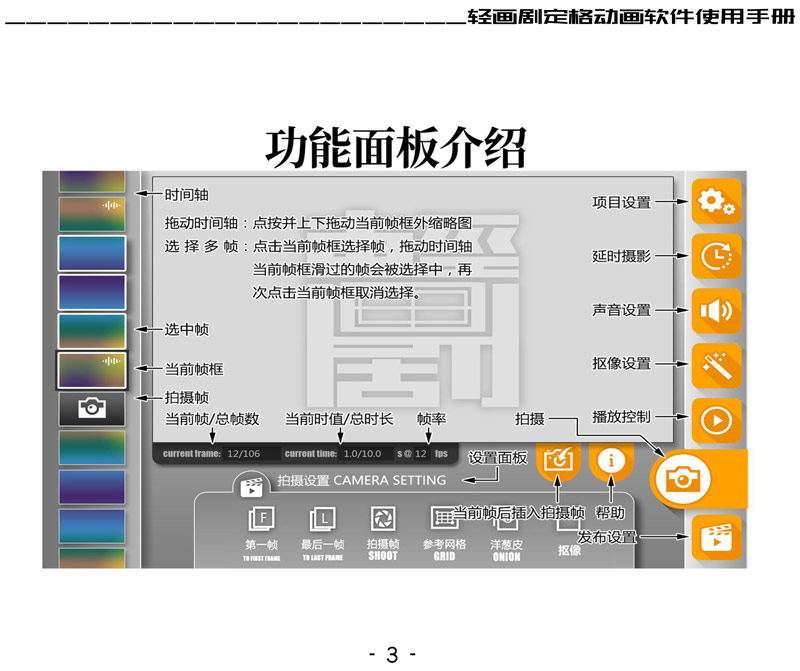Click the orange playback control button

716,420
